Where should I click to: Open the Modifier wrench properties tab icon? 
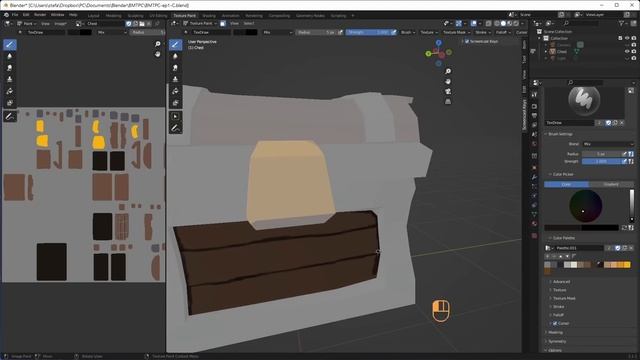point(534,177)
